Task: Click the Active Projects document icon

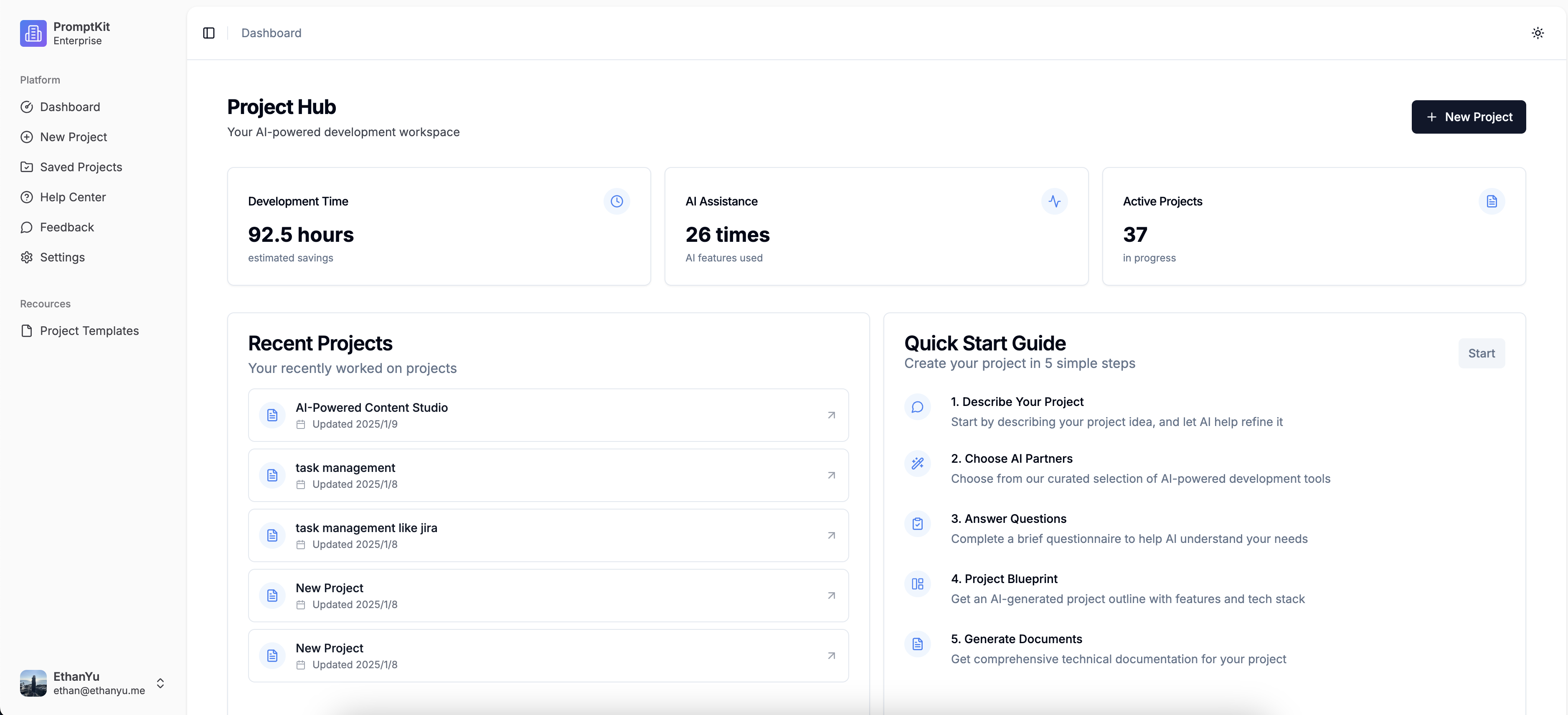Action: click(1492, 201)
